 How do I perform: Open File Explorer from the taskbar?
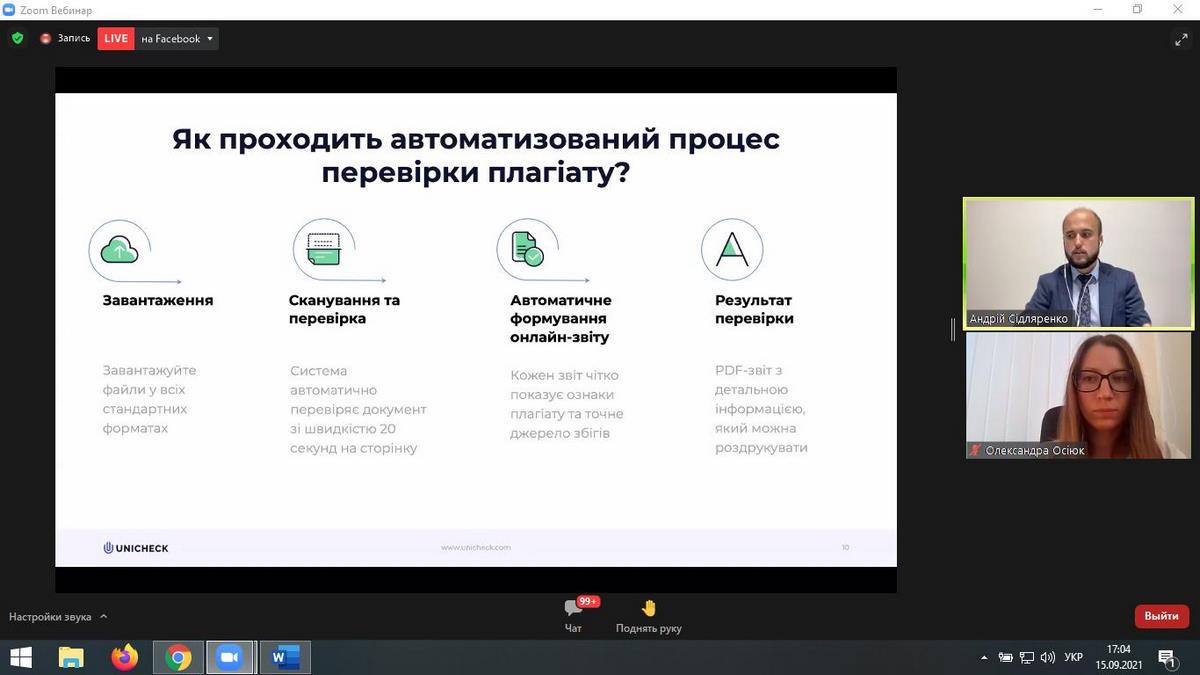[x=71, y=657]
